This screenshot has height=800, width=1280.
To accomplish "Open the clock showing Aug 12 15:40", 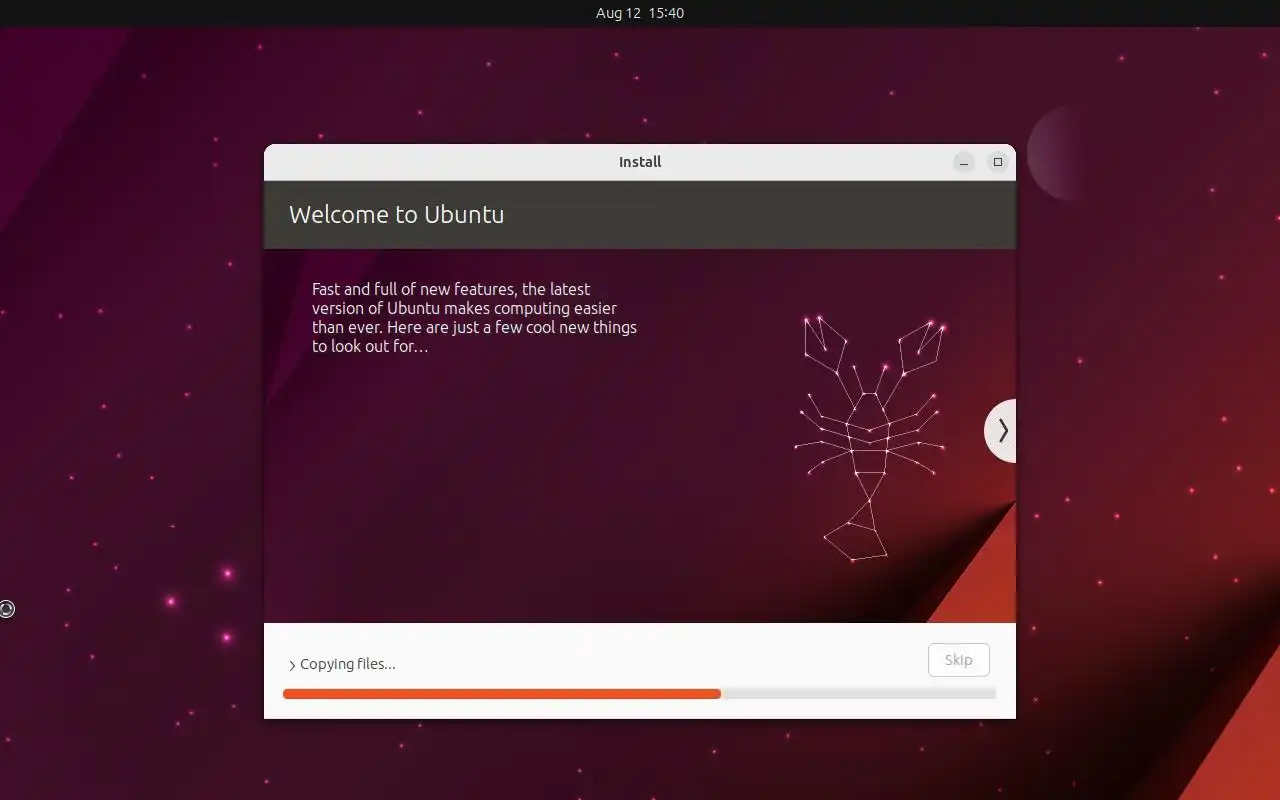I will [x=640, y=13].
